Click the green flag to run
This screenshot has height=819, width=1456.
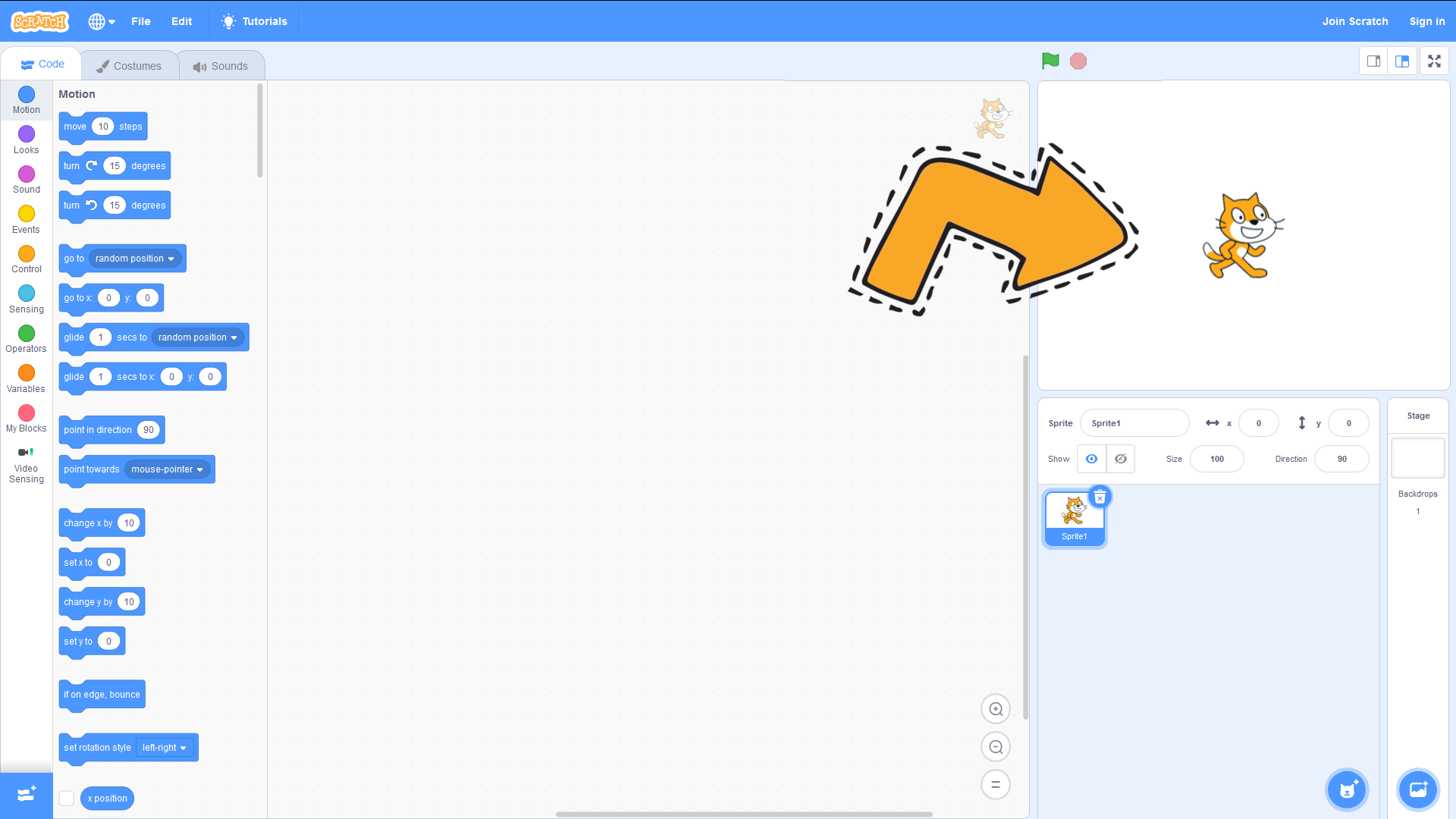point(1050,61)
